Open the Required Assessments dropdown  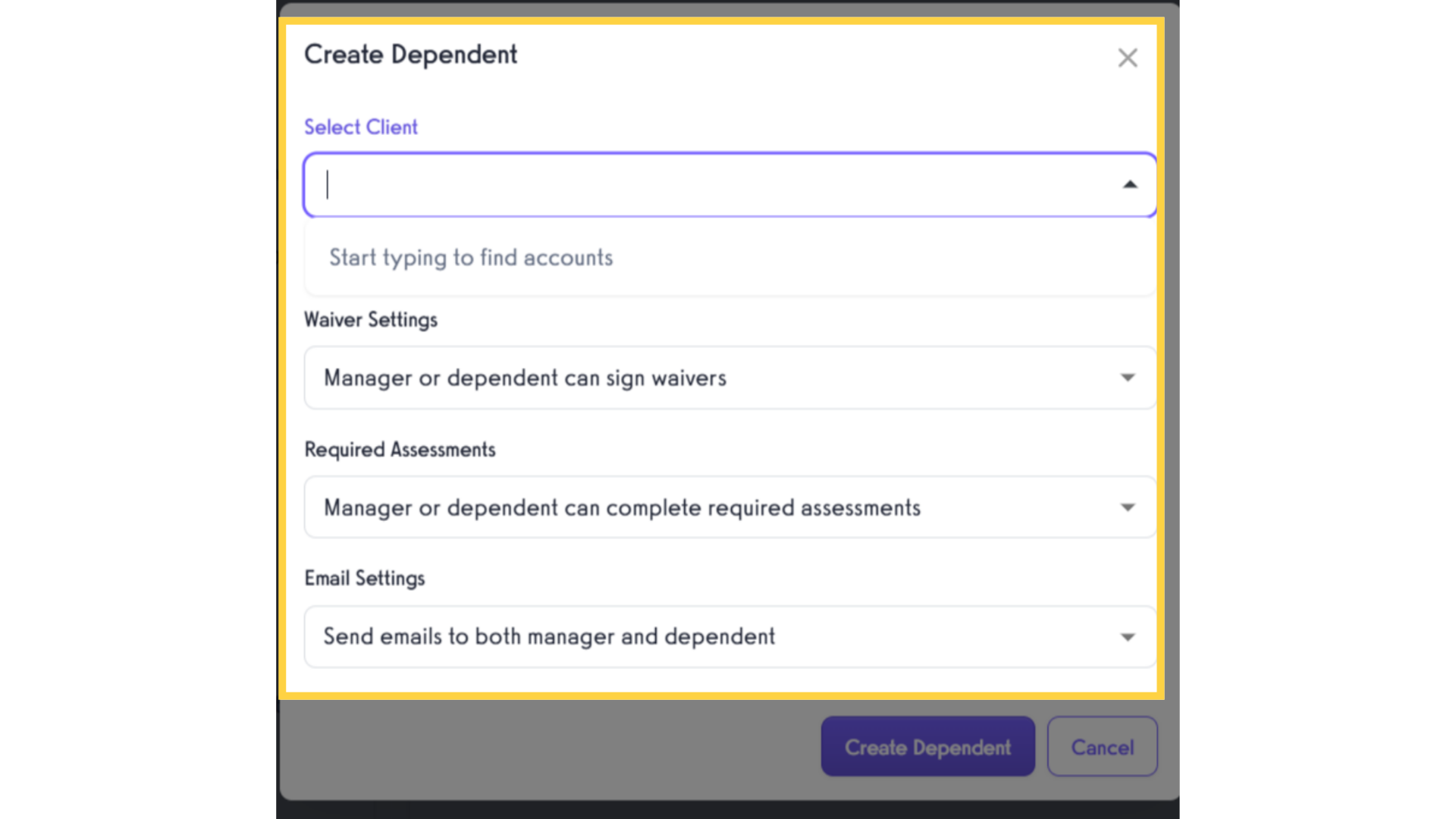click(x=730, y=507)
